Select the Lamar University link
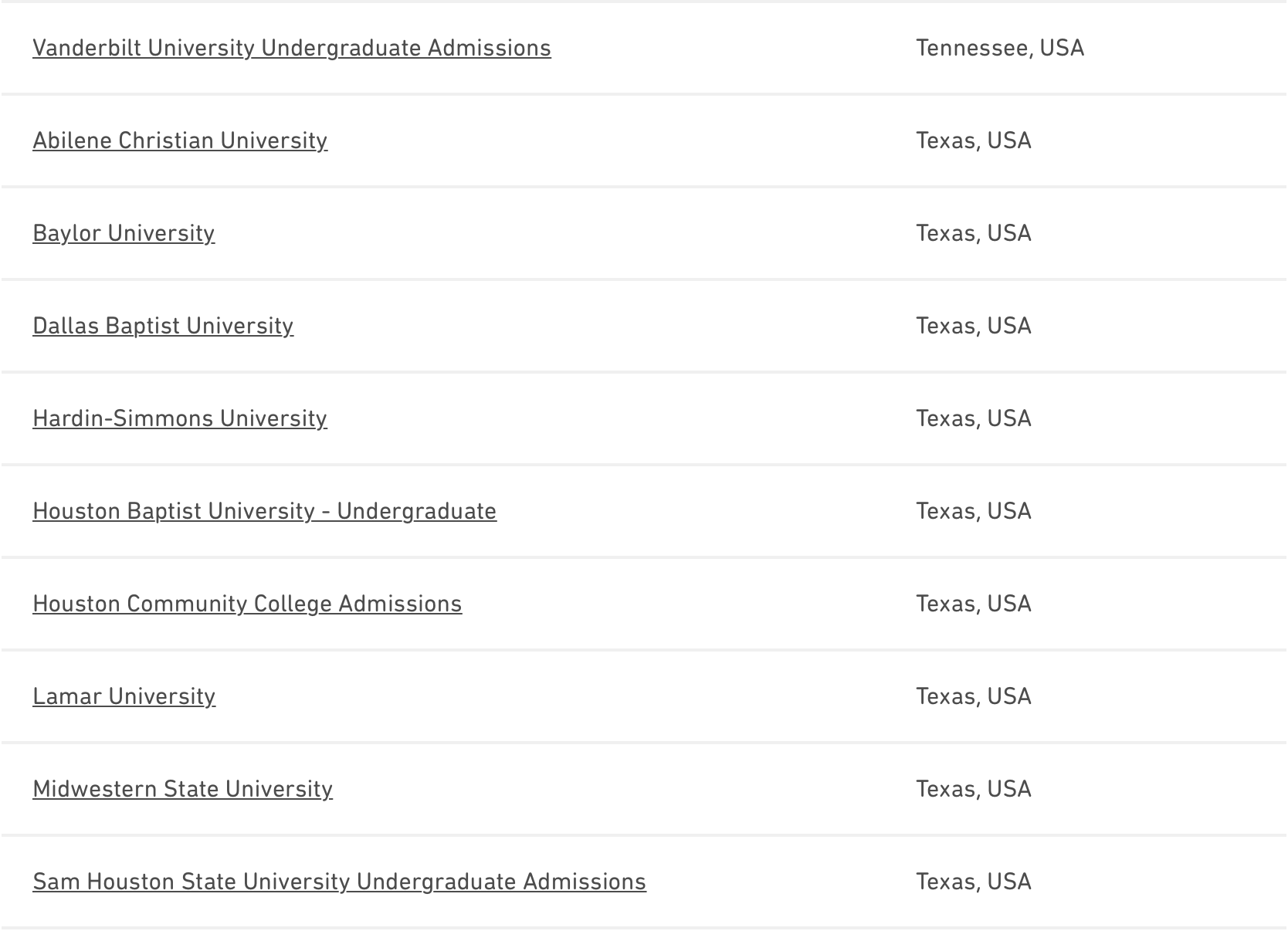The width and height of the screenshot is (1288, 931). pos(124,696)
